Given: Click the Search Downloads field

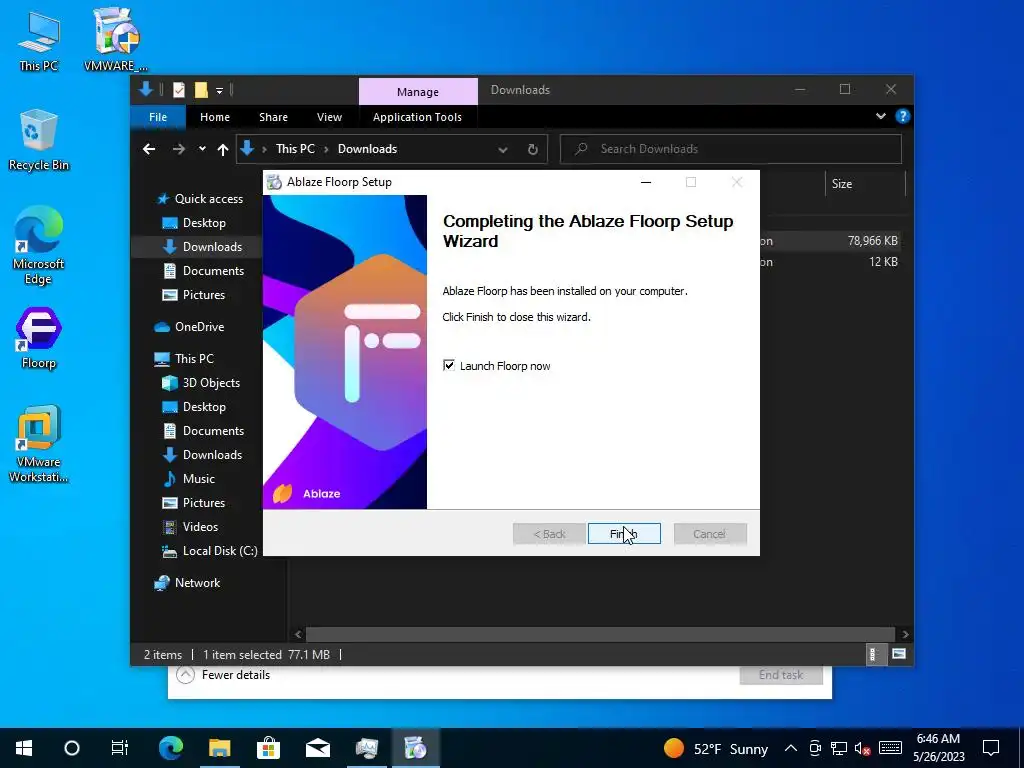Looking at the screenshot, I should click(731, 149).
